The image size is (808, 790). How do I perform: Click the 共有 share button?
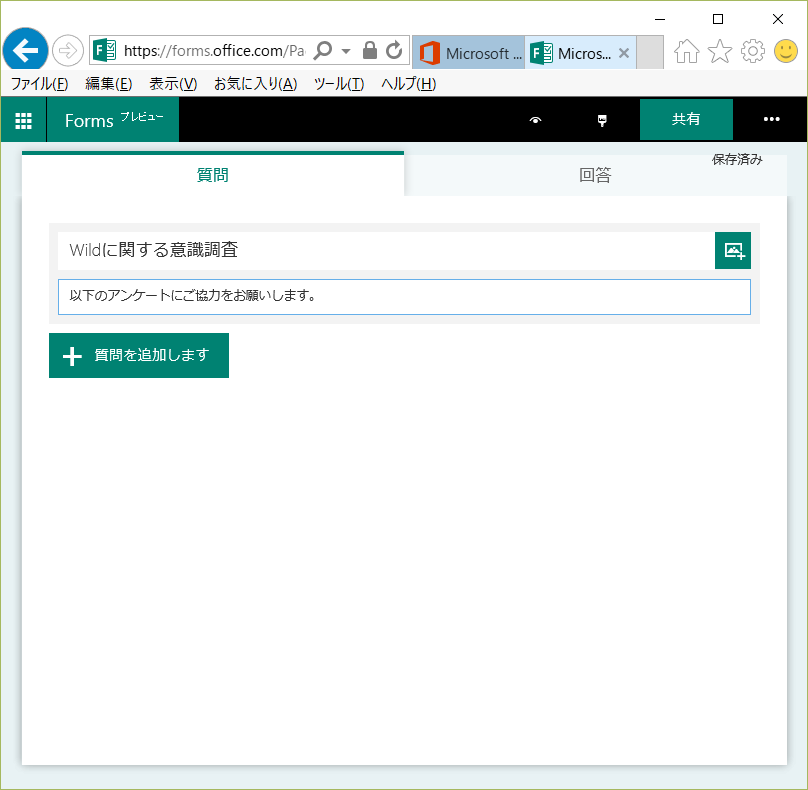(686, 120)
